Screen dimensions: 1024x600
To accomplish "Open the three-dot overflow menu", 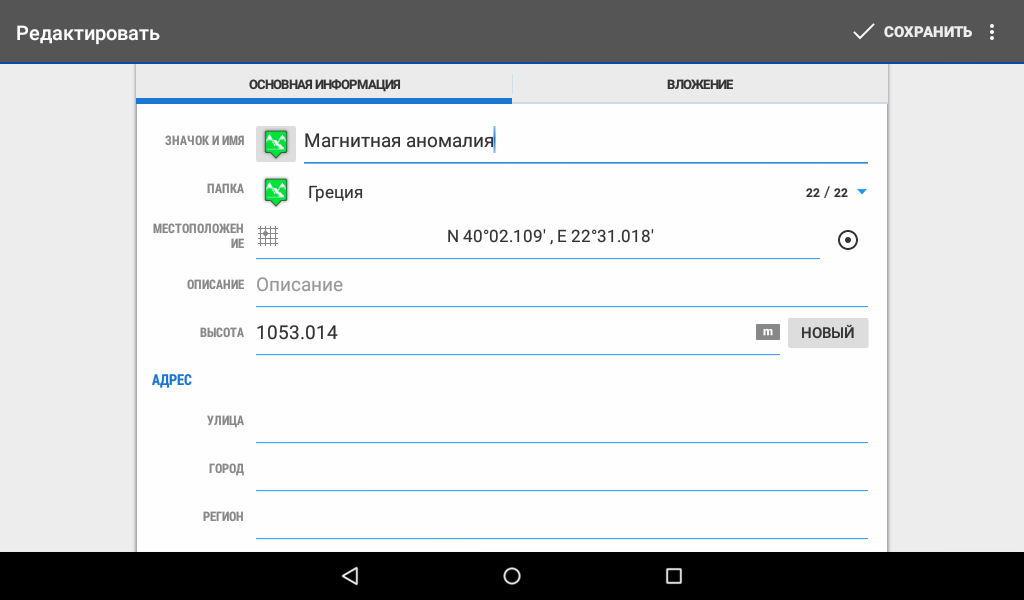I will pyautogui.click(x=992, y=32).
